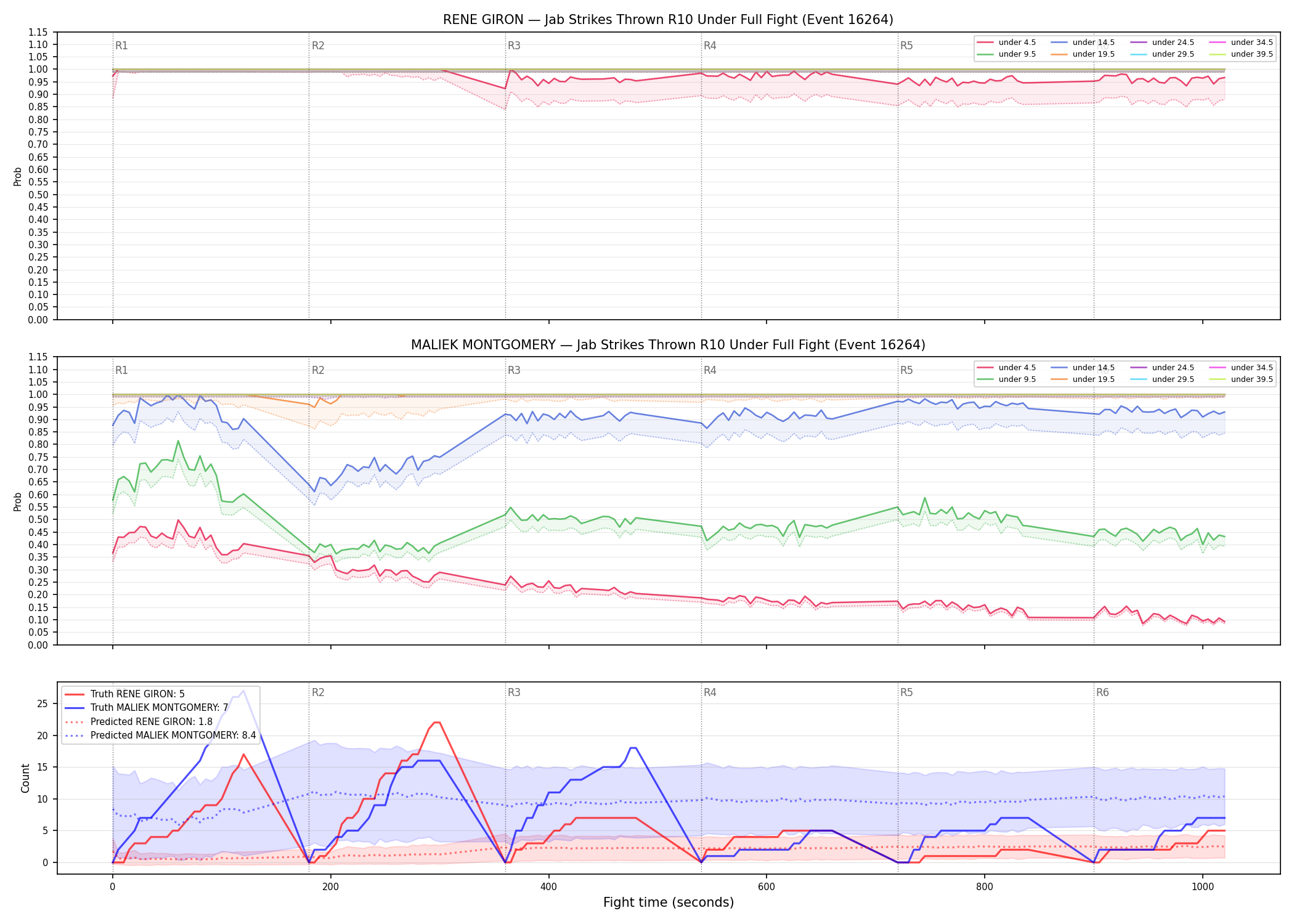Select 'under 14.5' in the Rene Giron legend

[1083, 43]
